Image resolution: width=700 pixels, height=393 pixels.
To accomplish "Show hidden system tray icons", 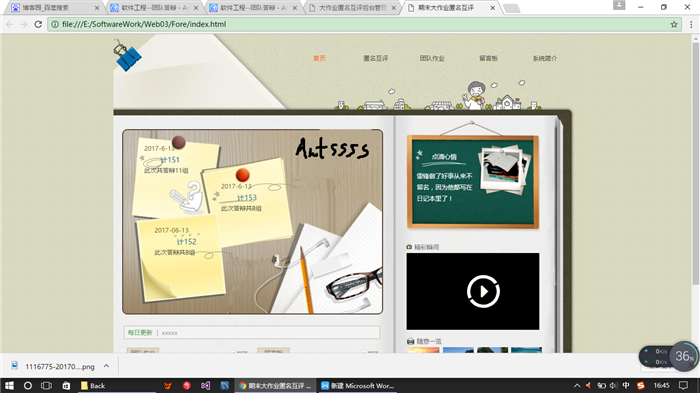I will (577, 385).
